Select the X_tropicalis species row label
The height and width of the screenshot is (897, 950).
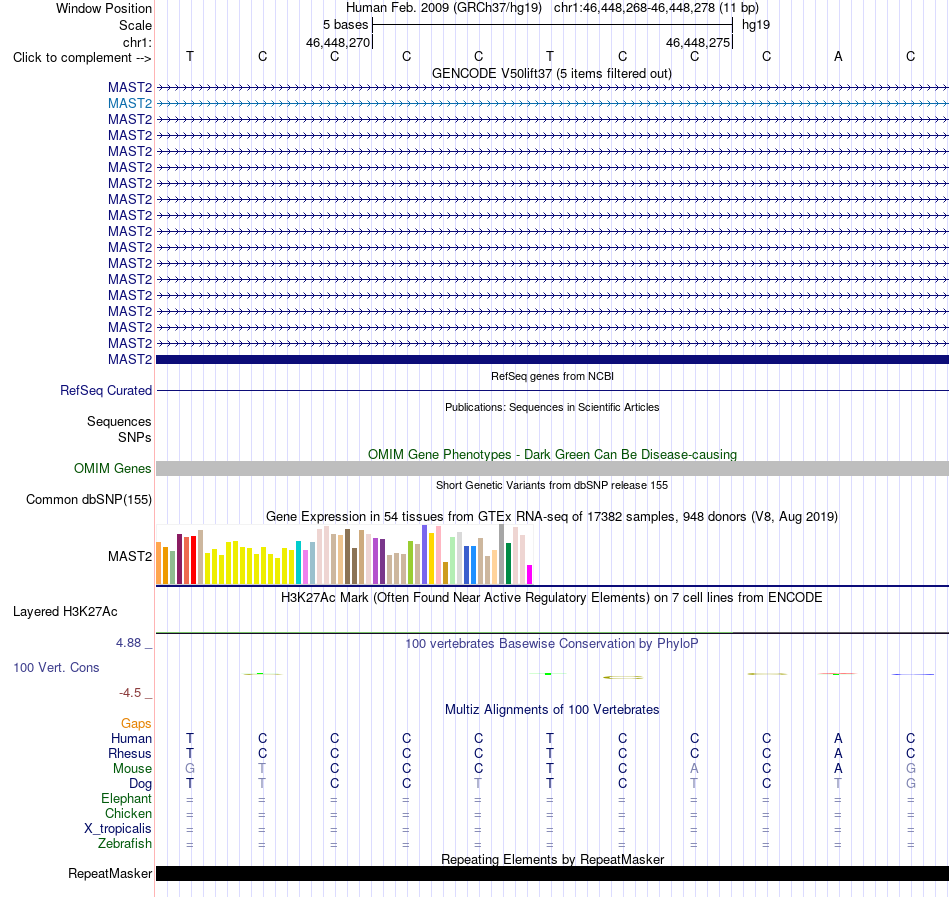point(118,829)
